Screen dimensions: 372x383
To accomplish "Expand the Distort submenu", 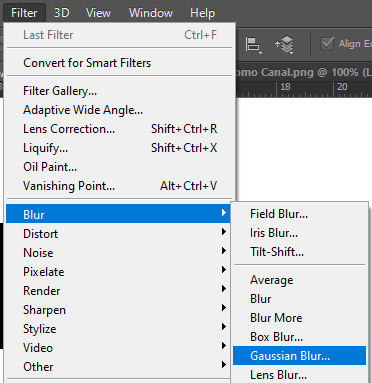I will 118,233.
